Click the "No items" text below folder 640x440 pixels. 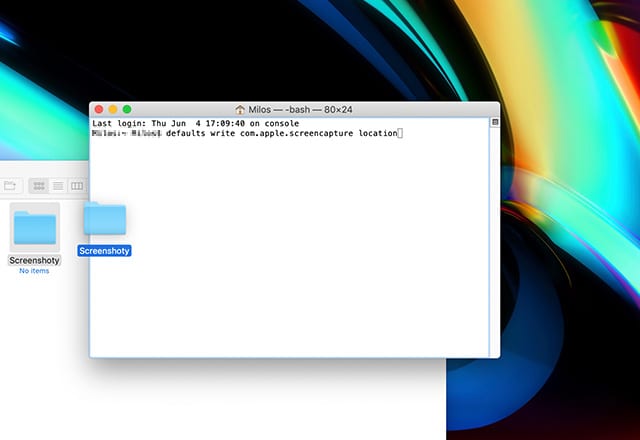(34, 271)
